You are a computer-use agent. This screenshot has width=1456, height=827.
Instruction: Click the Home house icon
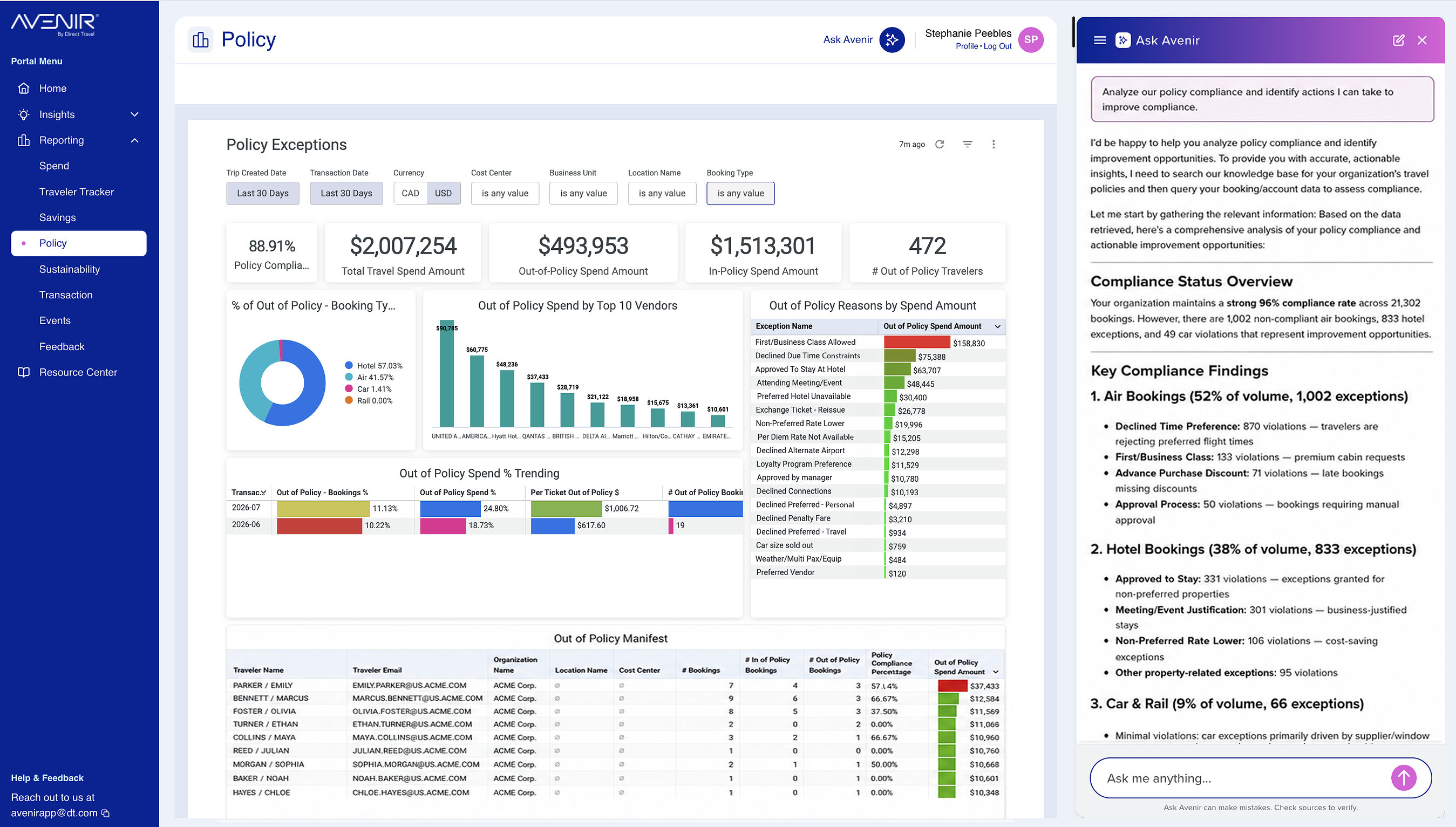click(23, 88)
